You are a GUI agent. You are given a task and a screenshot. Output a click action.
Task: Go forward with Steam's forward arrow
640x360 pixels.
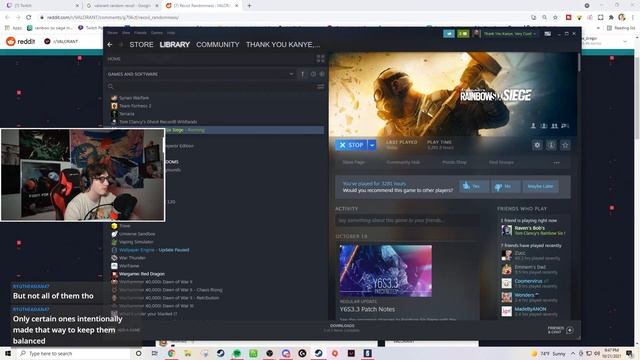coord(121,44)
